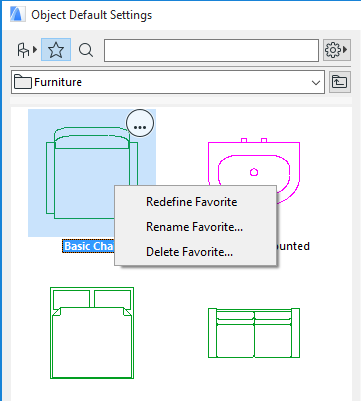Click the highlighted Basic Chair label
The image size is (361, 401).
[x=89, y=246]
